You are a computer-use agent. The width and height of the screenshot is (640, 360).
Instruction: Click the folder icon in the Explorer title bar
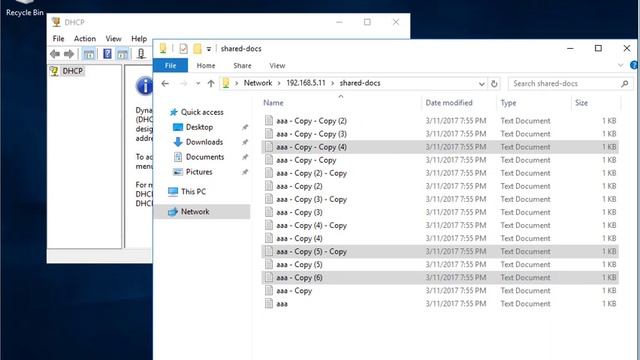[163, 48]
